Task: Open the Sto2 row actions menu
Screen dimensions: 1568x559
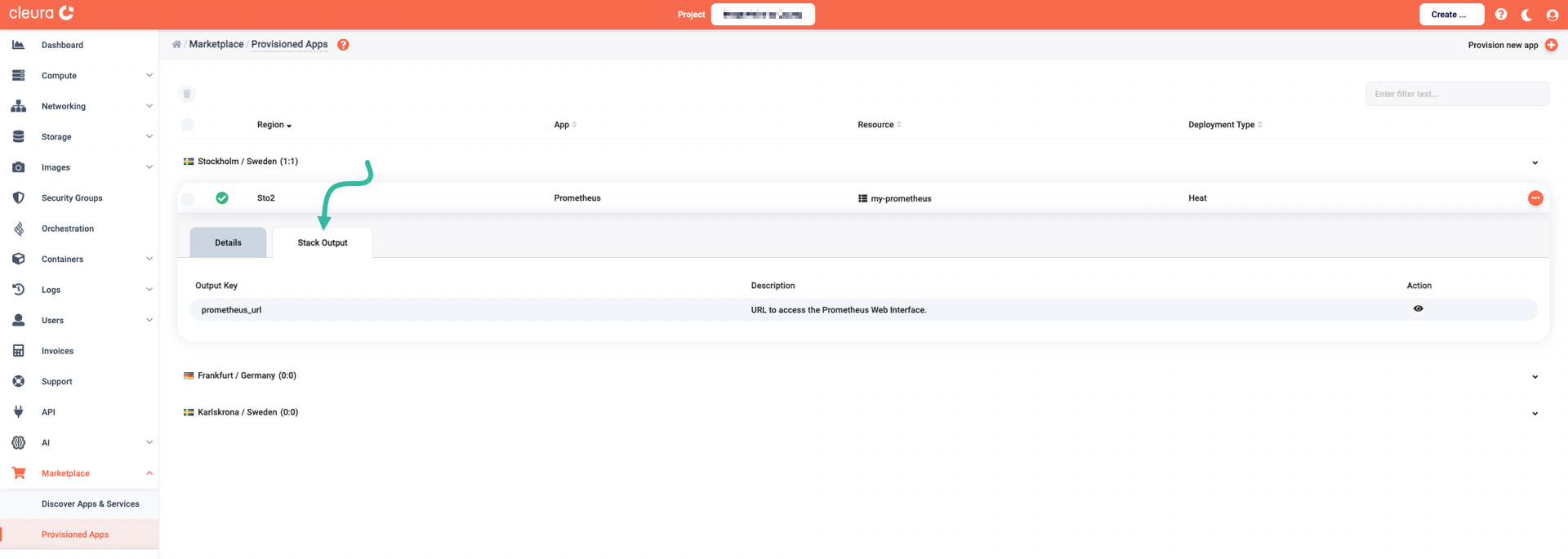Action: [x=1535, y=198]
